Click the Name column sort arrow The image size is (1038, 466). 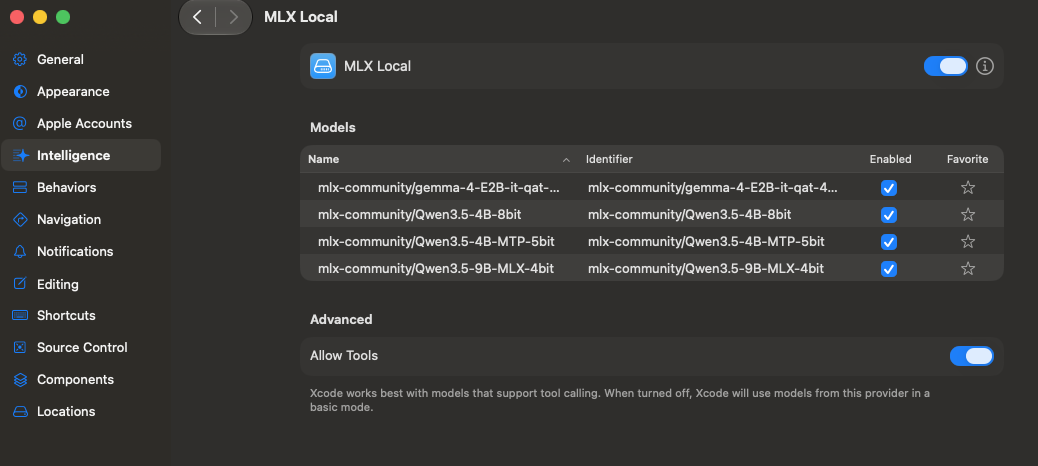coord(566,160)
